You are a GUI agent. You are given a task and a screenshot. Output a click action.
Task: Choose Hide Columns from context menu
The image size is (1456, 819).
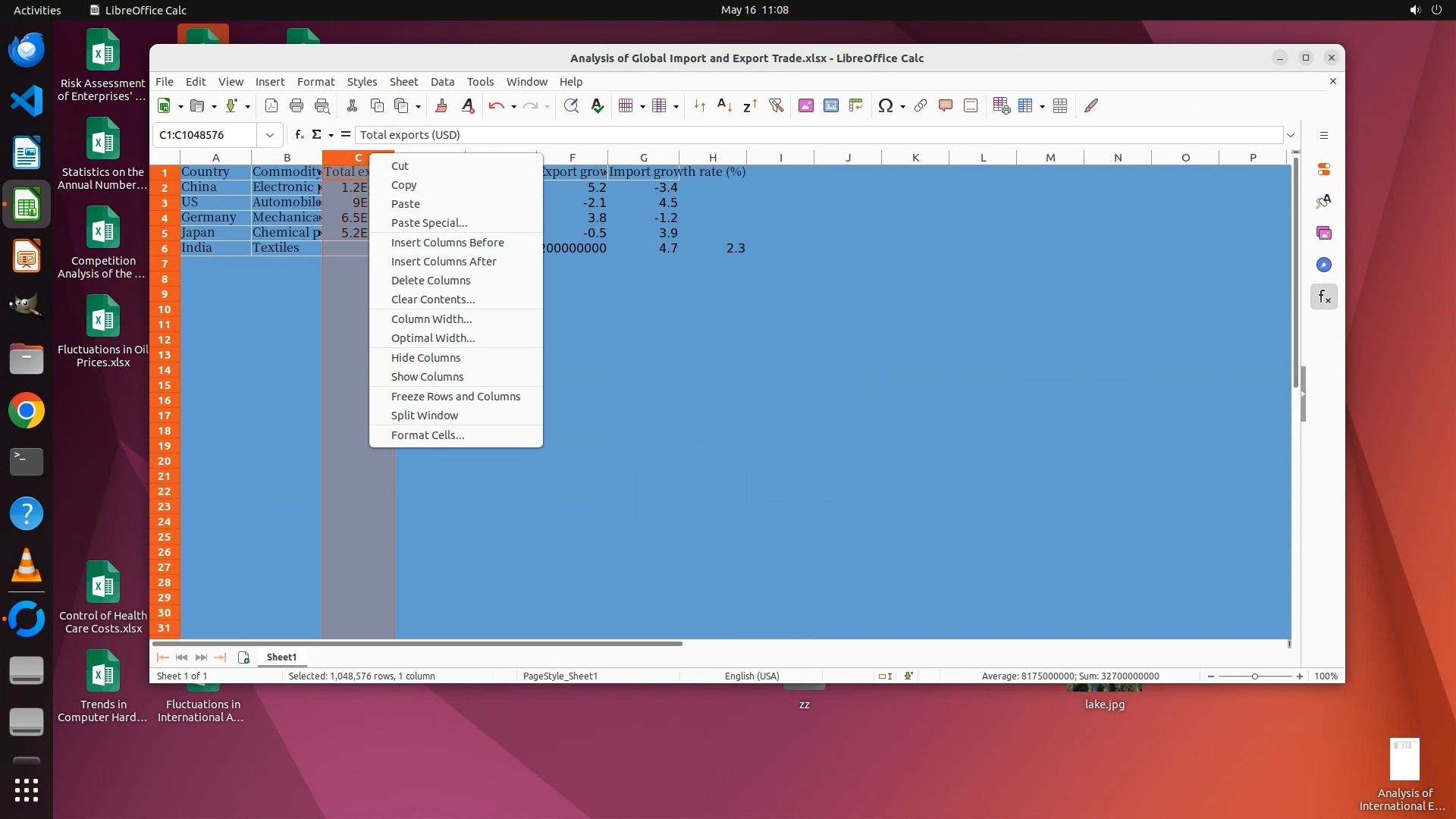click(425, 358)
